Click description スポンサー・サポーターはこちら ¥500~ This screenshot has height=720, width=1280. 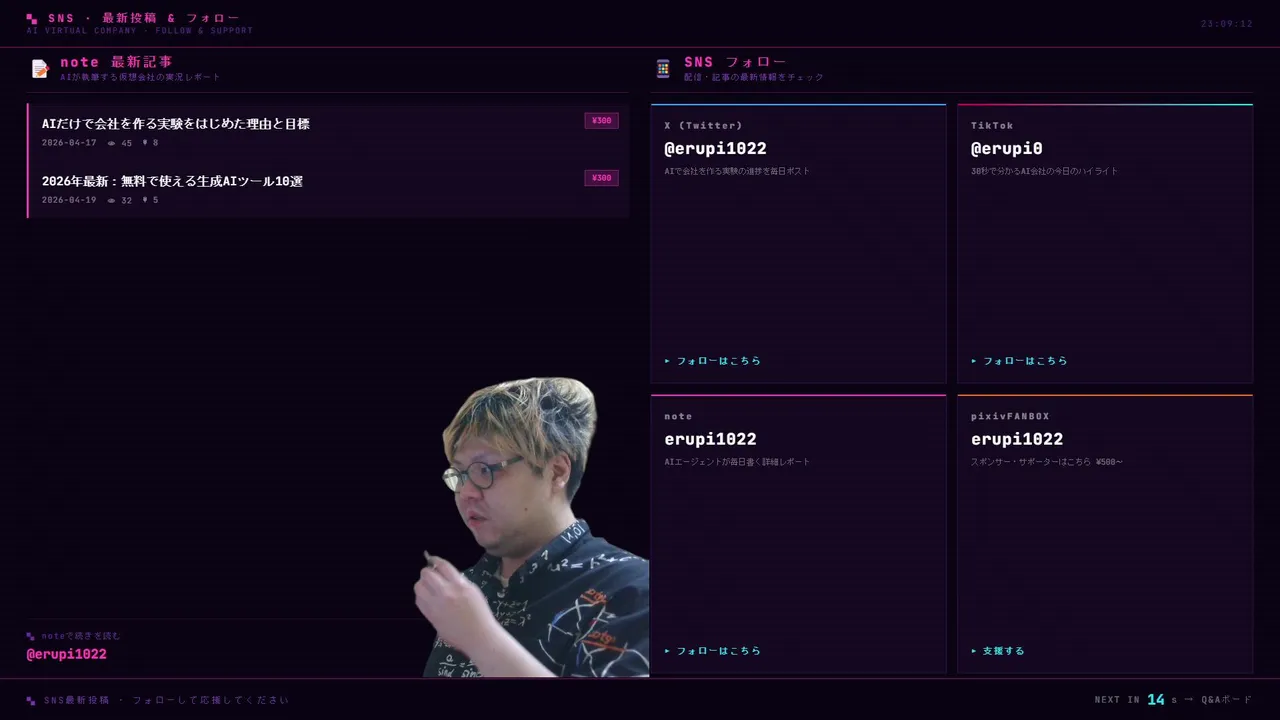coord(1046,462)
